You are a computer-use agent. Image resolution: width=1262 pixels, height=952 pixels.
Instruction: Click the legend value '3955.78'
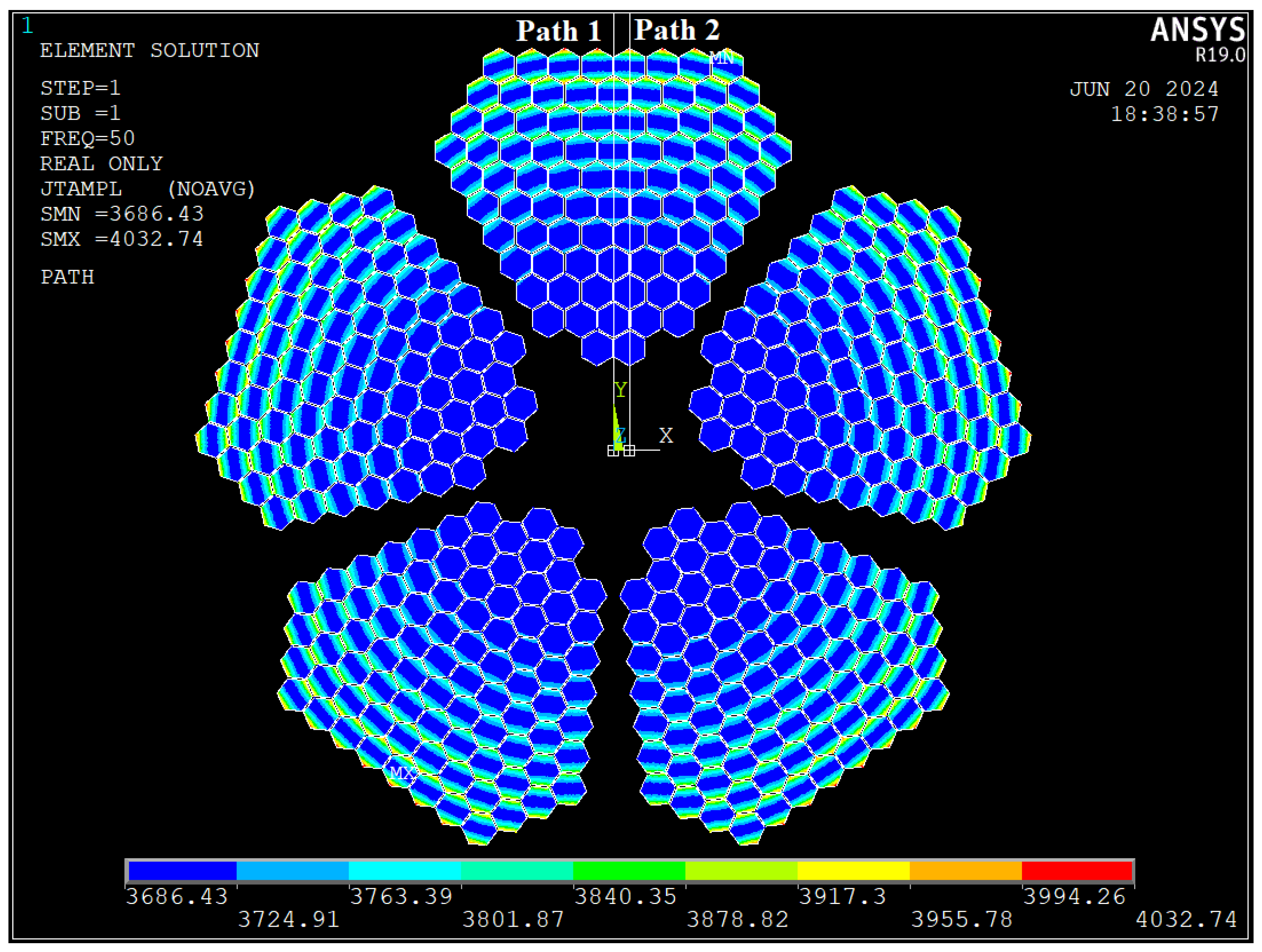click(961, 919)
